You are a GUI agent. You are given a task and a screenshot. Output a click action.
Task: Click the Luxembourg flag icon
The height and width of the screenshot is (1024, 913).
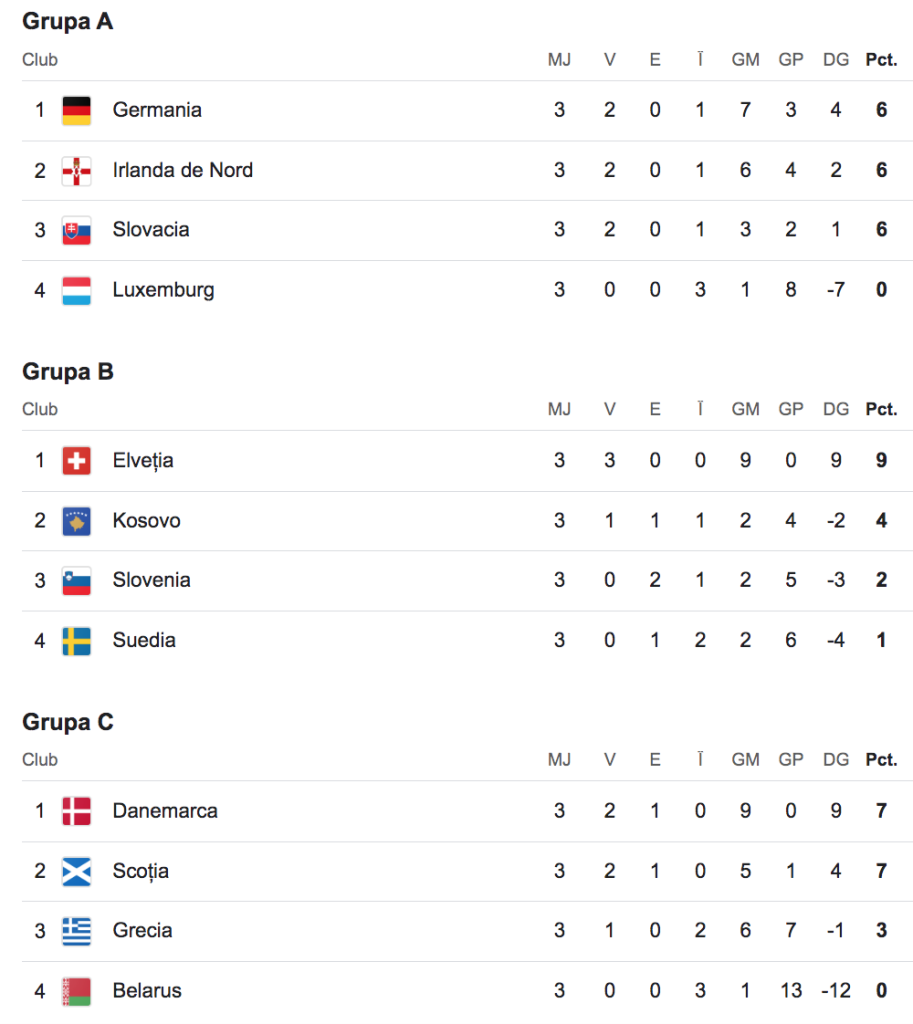tap(76, 291)
